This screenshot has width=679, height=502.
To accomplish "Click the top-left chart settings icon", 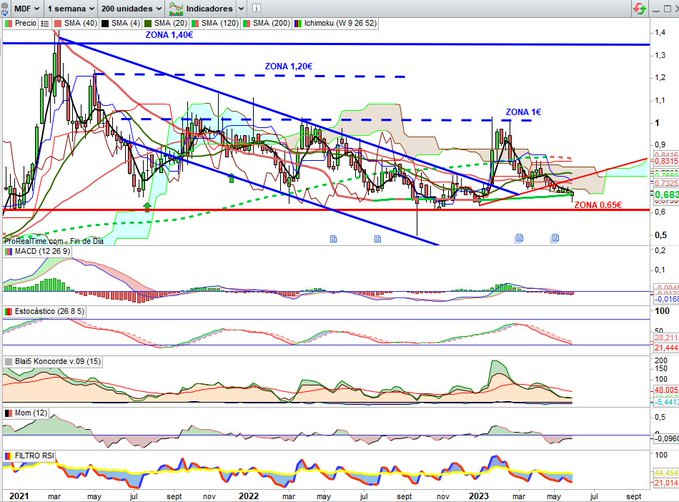I will tap(4, 8).
